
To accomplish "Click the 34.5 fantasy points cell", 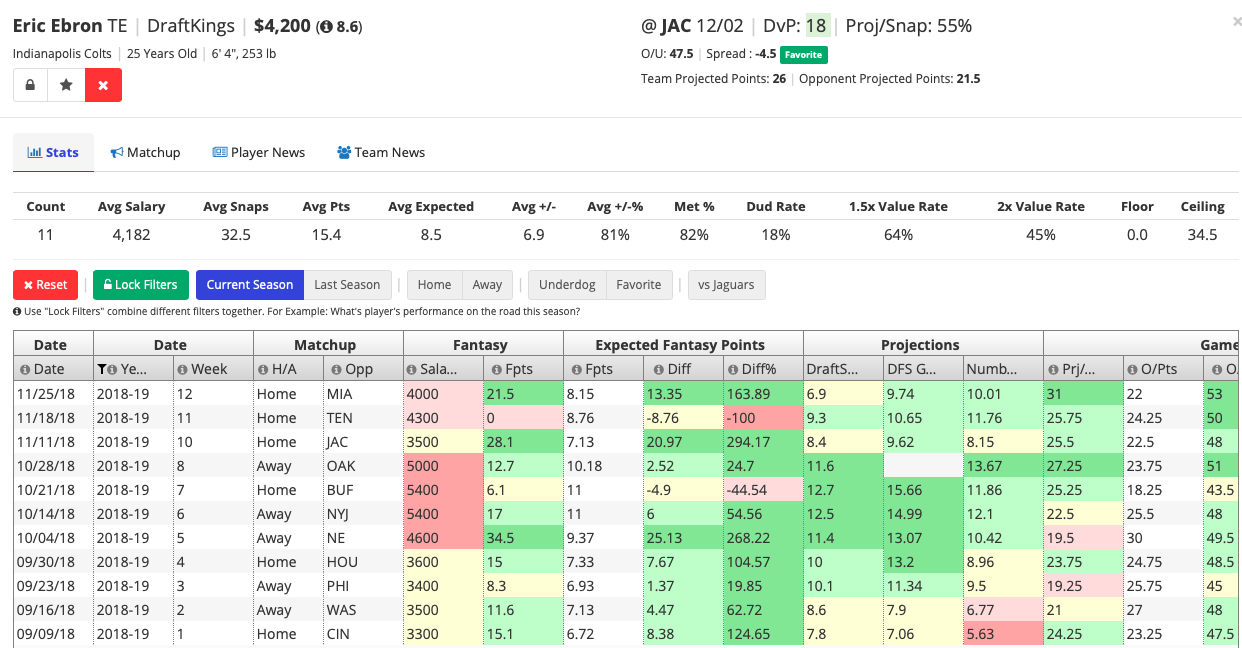I will (523, 538).
